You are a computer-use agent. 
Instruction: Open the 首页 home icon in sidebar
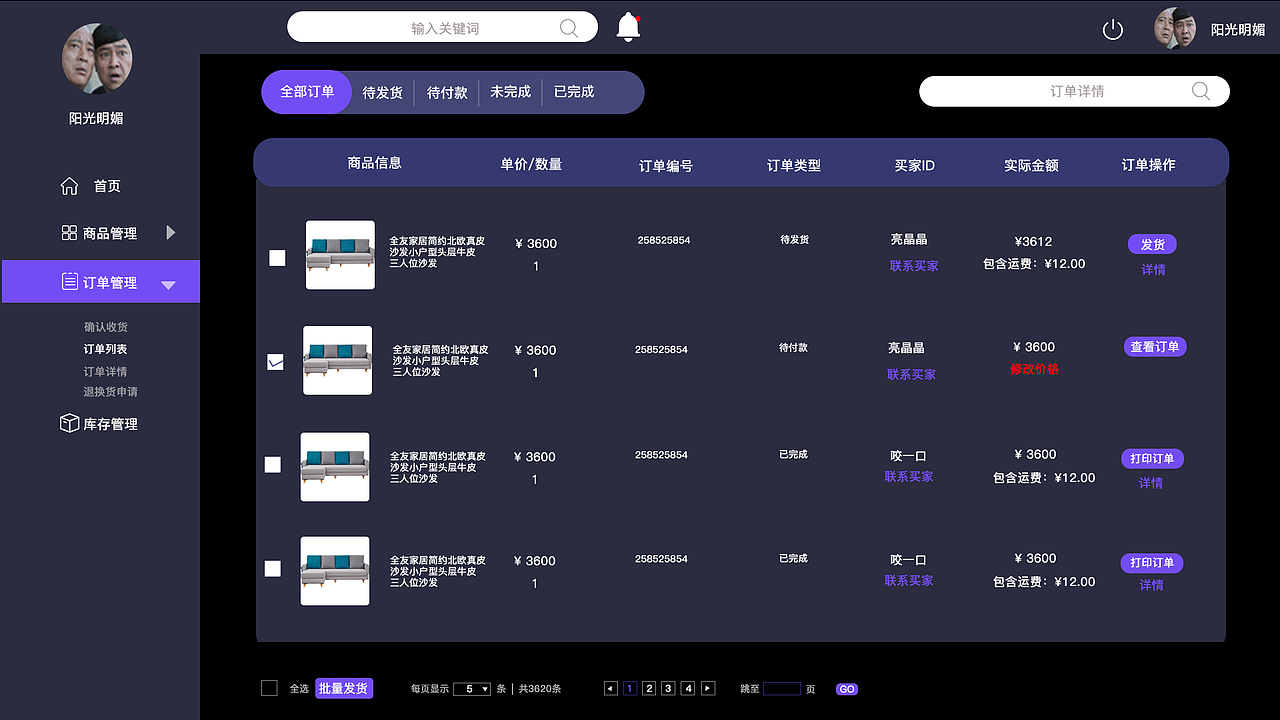(x=68, y=185)
